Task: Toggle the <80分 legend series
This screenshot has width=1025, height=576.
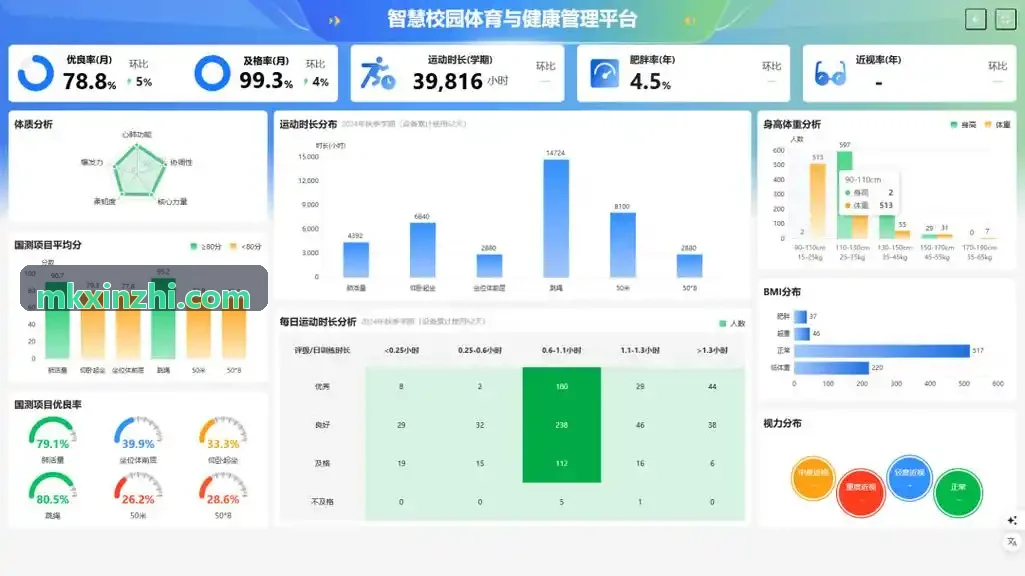Action: (x=245, y=246)
